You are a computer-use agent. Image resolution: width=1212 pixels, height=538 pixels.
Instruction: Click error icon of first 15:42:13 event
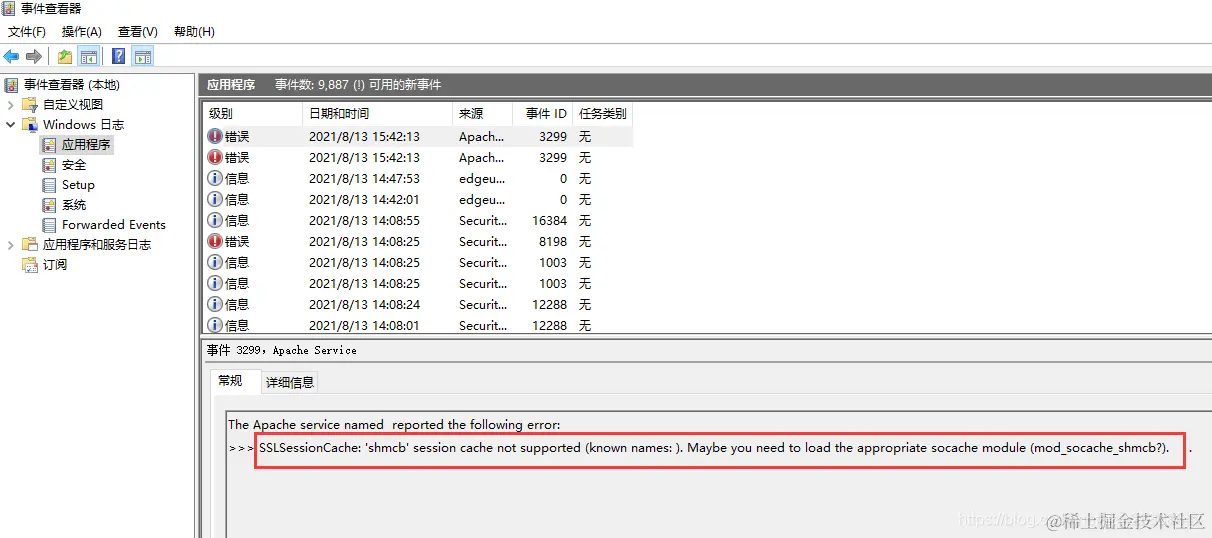pyautogui.click(x=215, y=136)
